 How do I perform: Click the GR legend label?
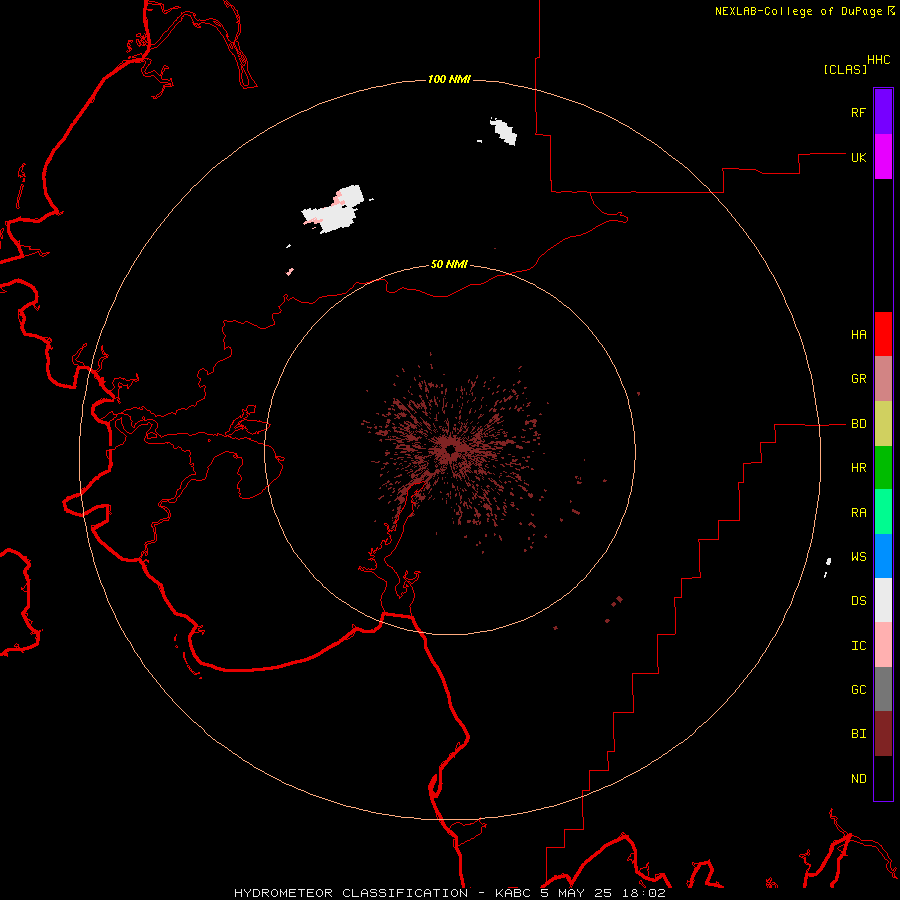(x=858, y=379)
